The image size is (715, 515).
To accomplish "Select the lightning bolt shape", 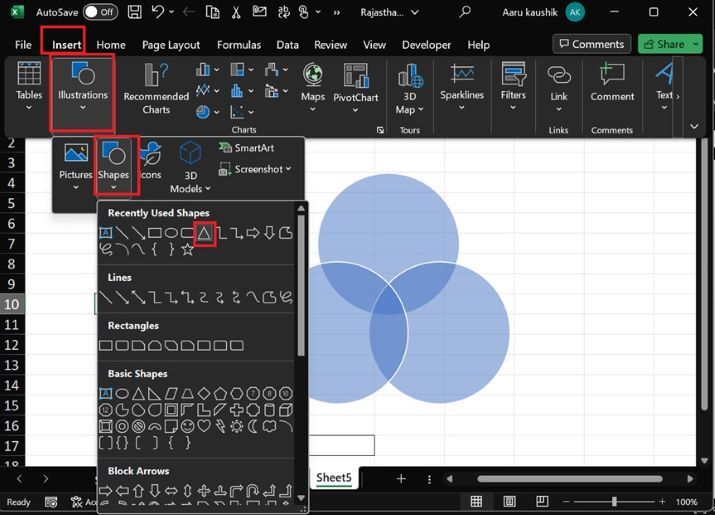I will click(x=220, y=426).
